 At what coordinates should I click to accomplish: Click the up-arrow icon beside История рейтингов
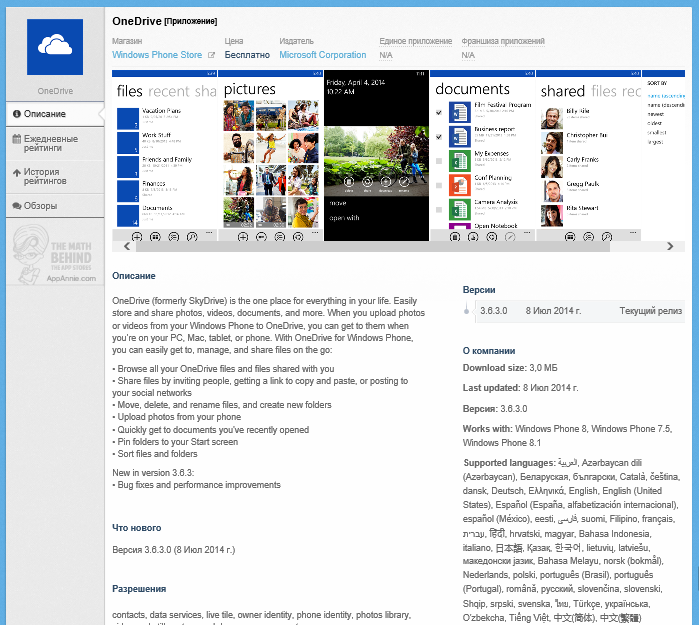pyautogui.click(x=17, y=172)
